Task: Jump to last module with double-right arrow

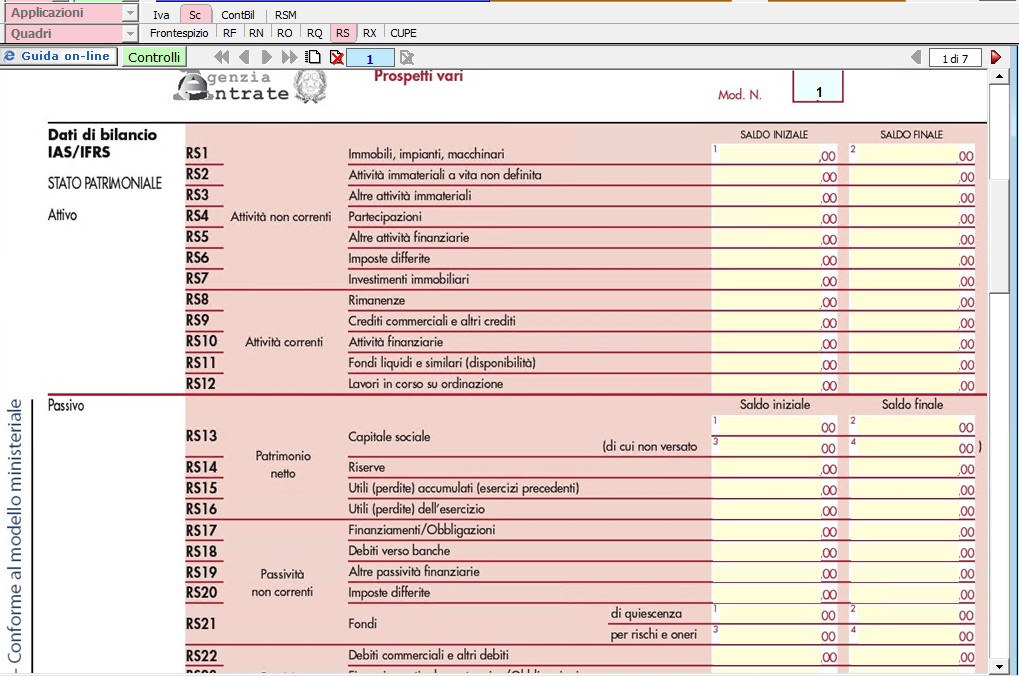Action: (289, 57)
